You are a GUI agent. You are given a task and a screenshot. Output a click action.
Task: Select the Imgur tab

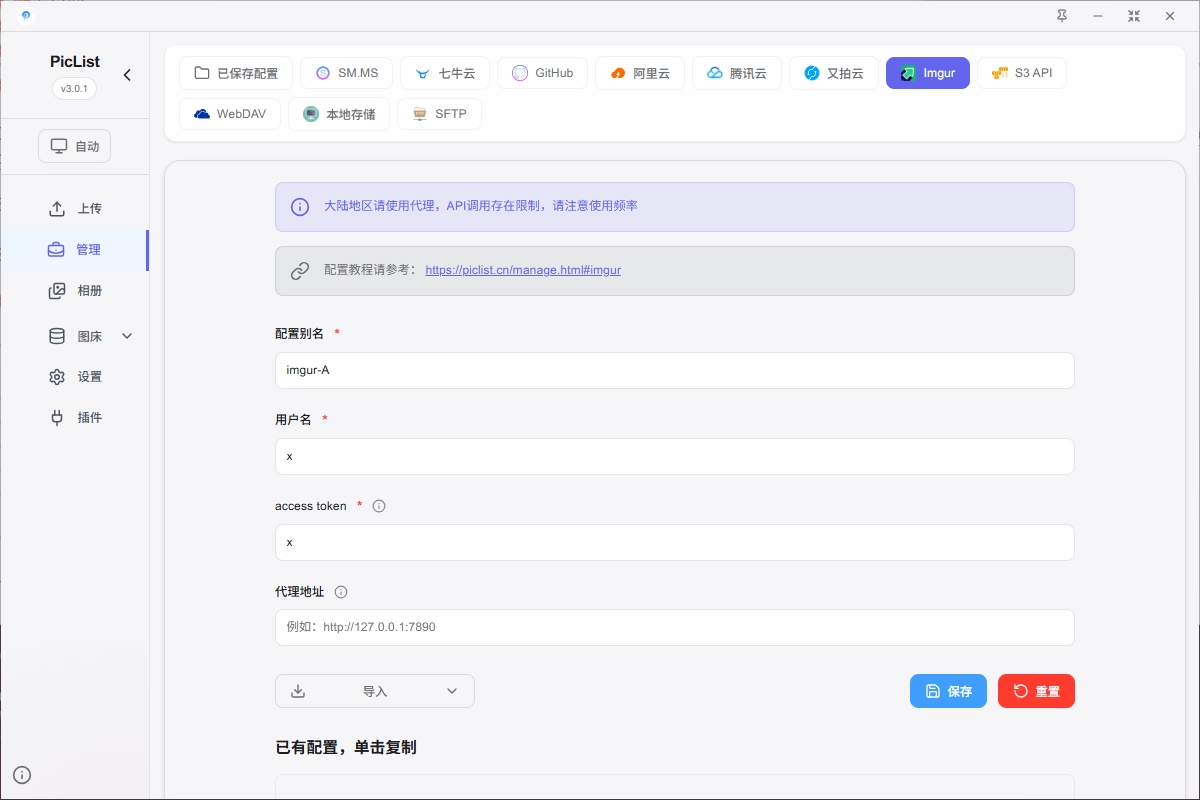[x=927, y=73]
